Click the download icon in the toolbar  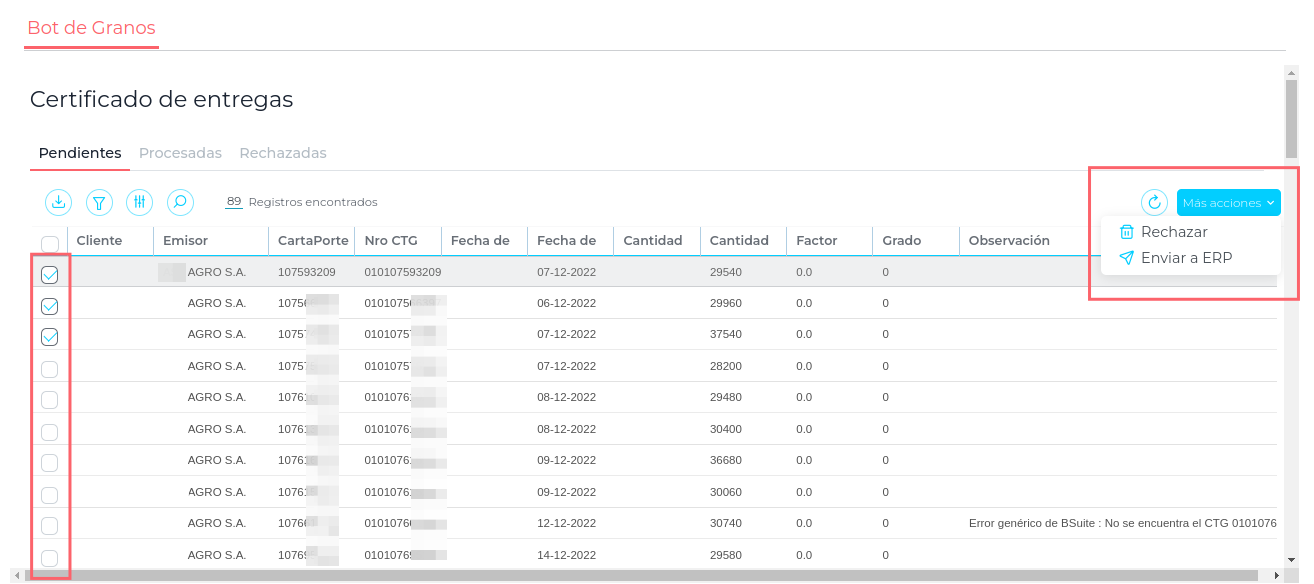(x=59, y=202)
